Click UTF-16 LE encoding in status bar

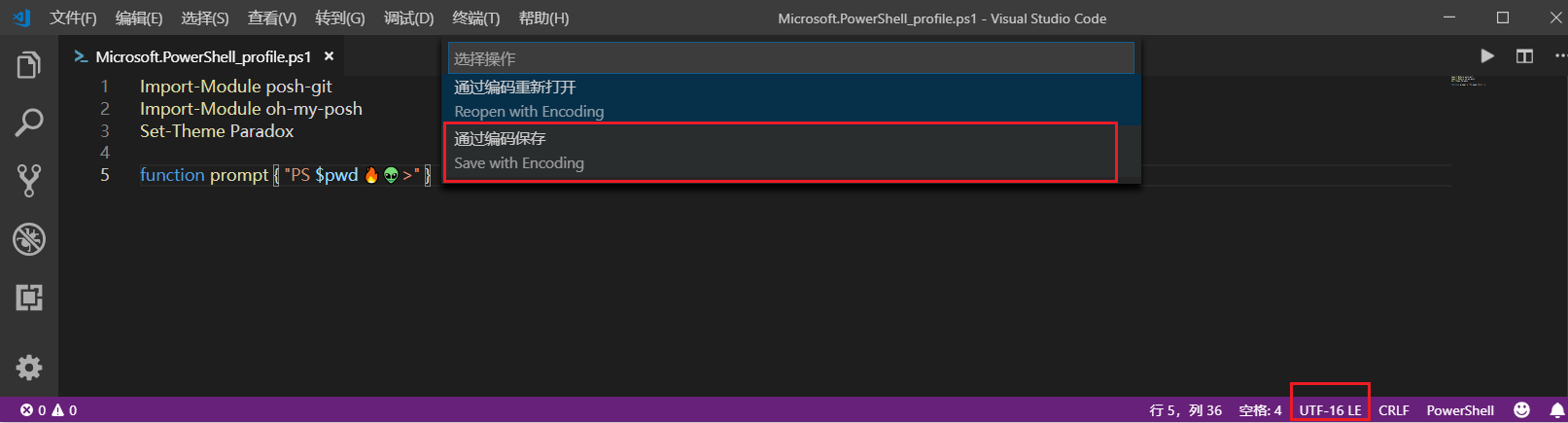[1330, 410]
